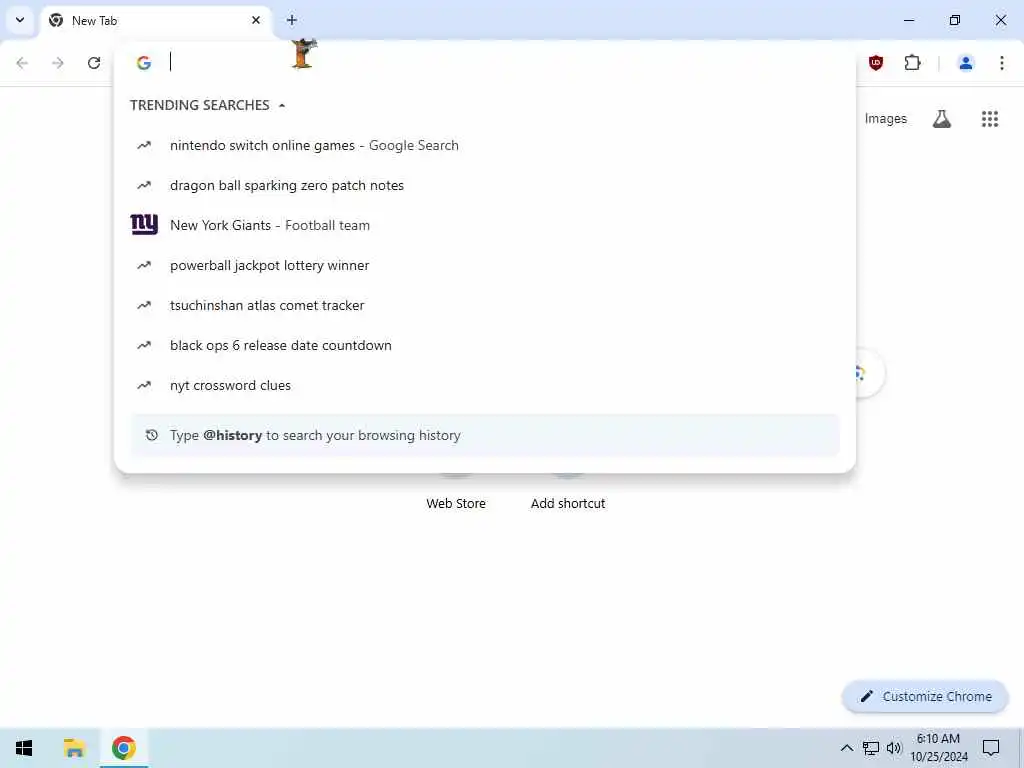
Task: Select powerball jackpot lottery winner suggestion
Action: [x=485, y=265]
